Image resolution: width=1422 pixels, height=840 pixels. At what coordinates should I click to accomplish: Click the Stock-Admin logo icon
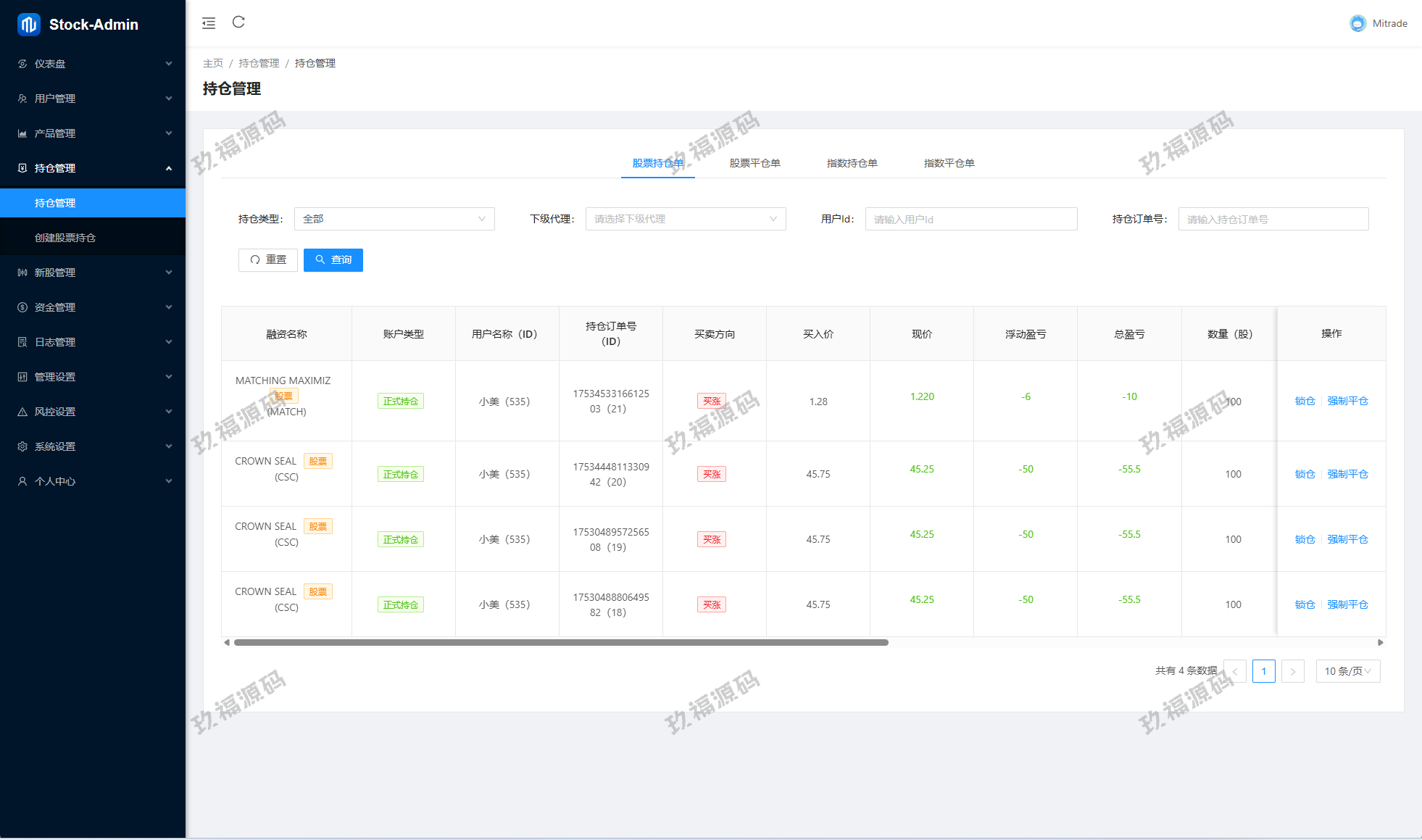(x=28, y=25)
